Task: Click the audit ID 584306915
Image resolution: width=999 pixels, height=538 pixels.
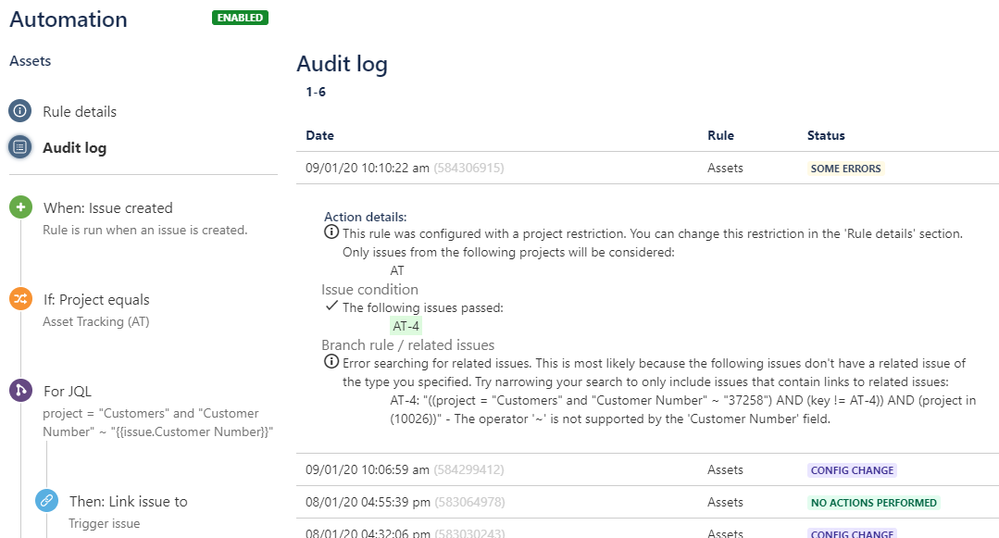Action: pyautogui.click(x=469, y=168)
